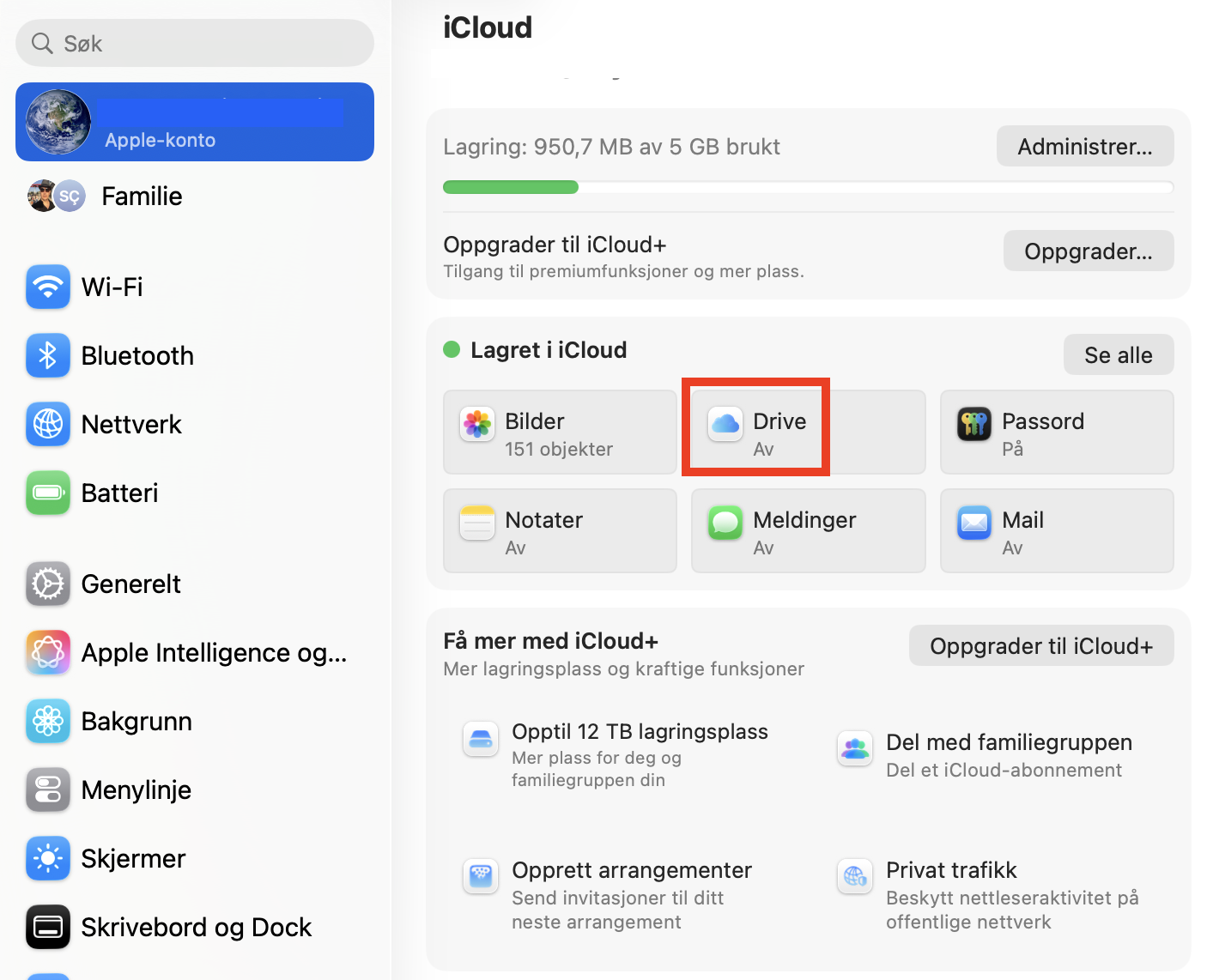Open Bluetooth icon in sidebar
Screen dimensions: 1207x980
click(x=48, y=355)
